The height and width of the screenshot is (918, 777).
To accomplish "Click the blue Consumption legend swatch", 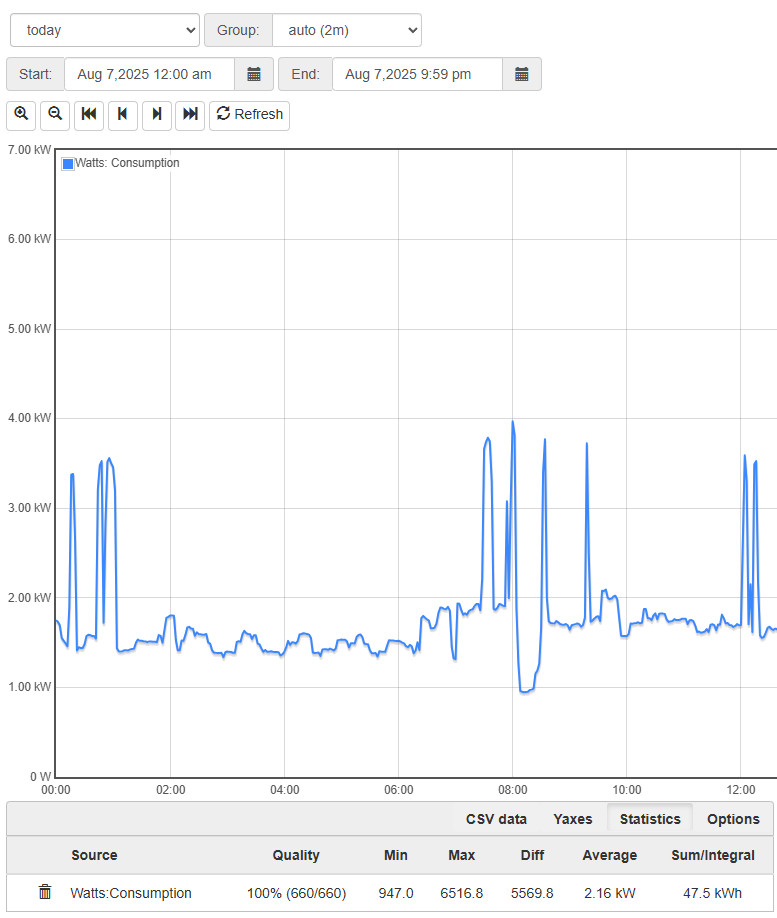I will coord(68,164).
